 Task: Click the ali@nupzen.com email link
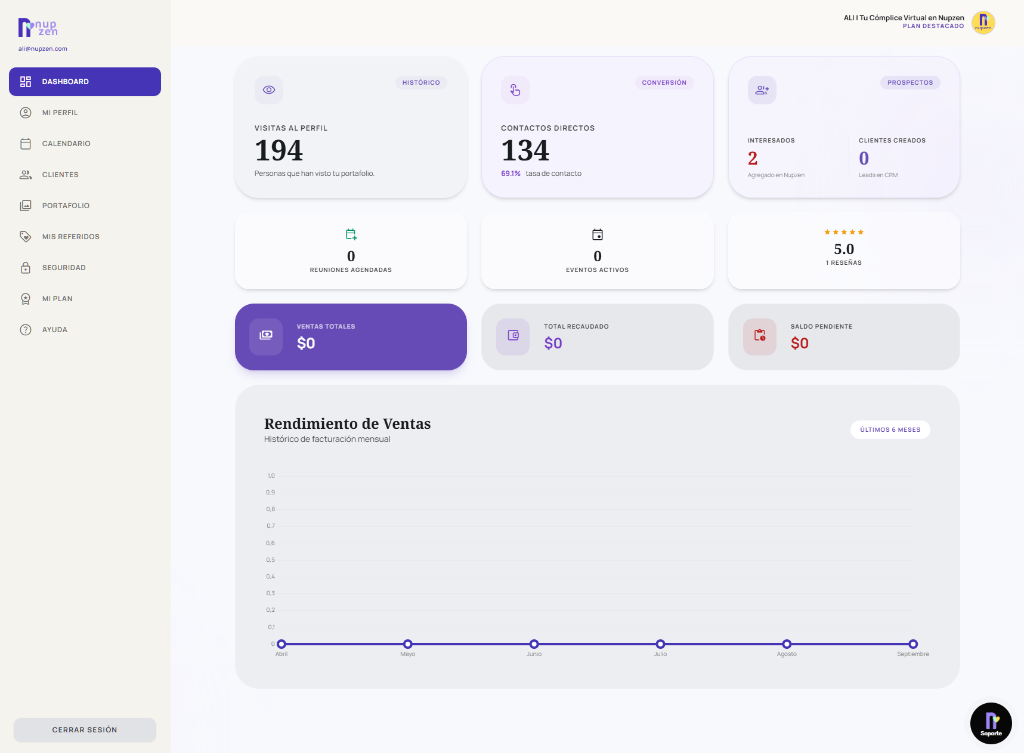click(42, 49)
